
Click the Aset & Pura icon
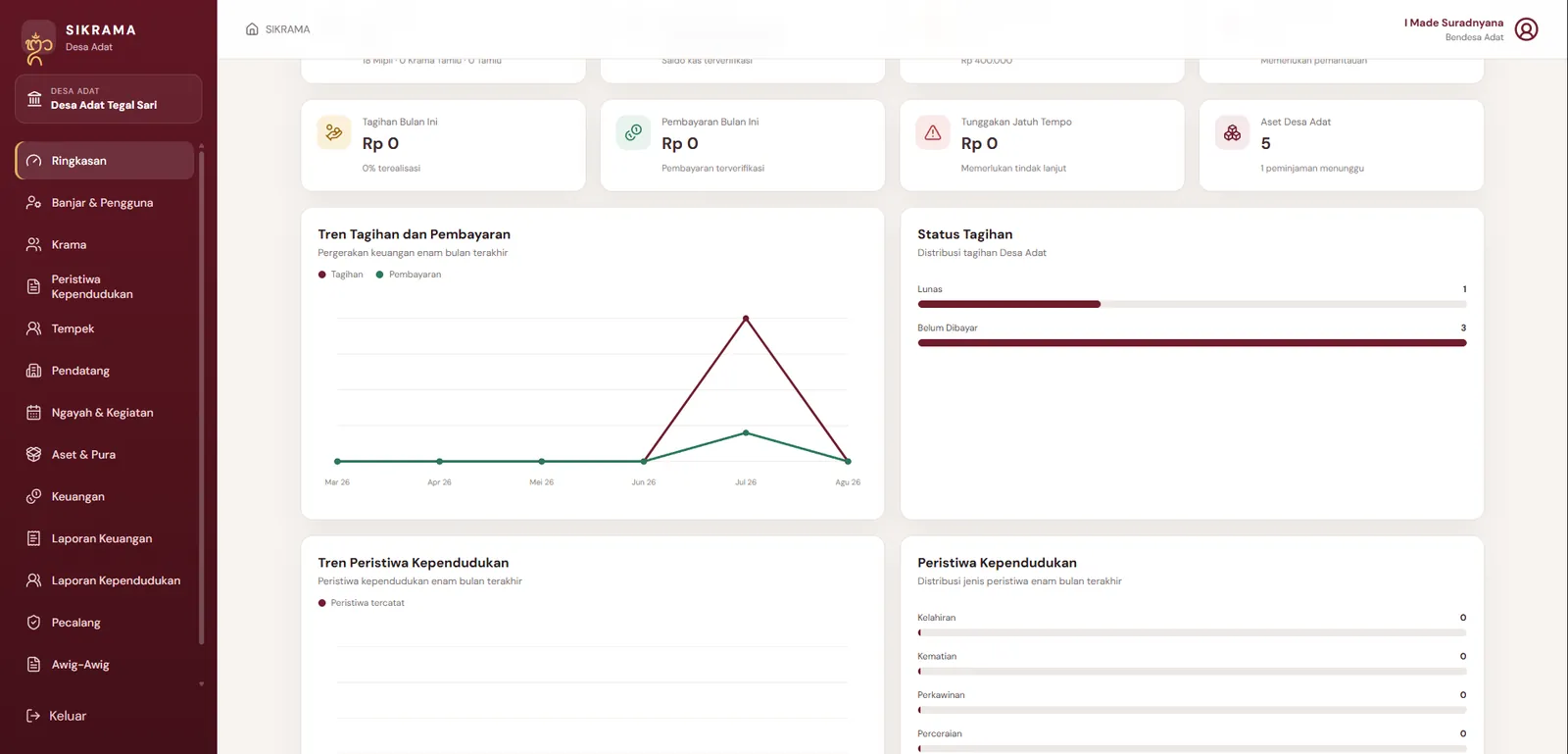coord(34,455)
